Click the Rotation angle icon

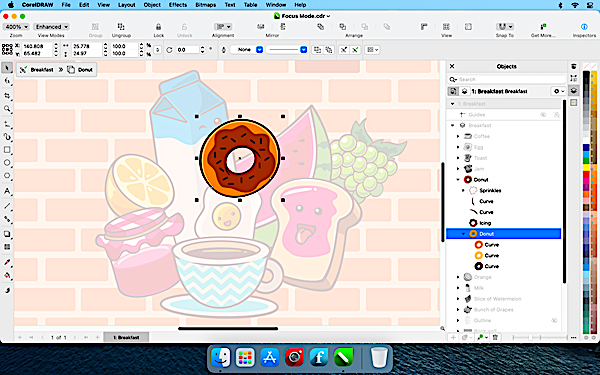170,50
